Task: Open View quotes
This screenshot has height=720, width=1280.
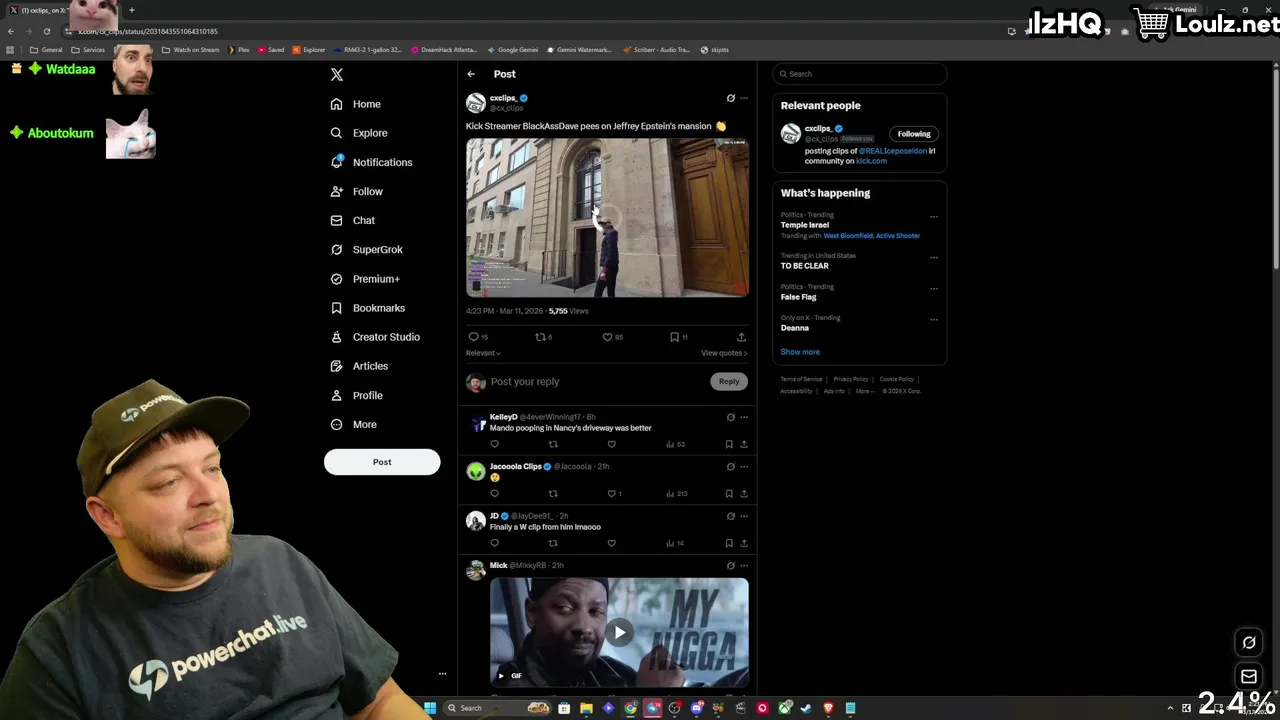Action: pyautogui.click(x=724, y=353)
